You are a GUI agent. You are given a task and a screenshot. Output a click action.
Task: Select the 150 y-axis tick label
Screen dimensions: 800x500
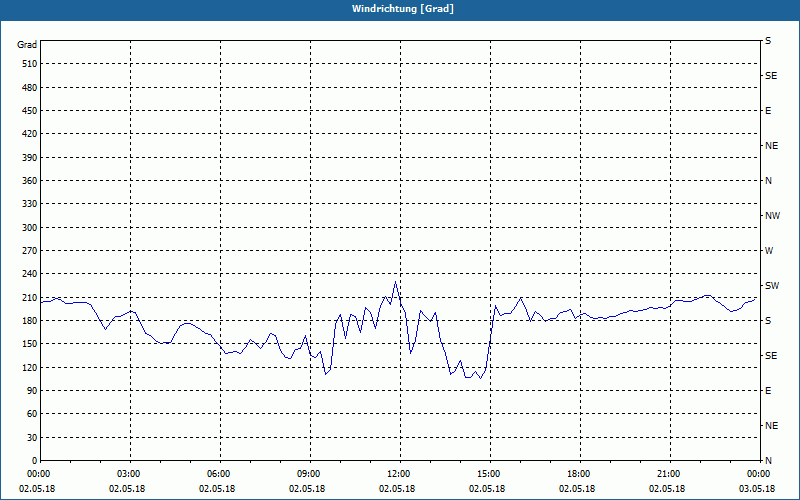pyautogui.click(x=30, y=343)
